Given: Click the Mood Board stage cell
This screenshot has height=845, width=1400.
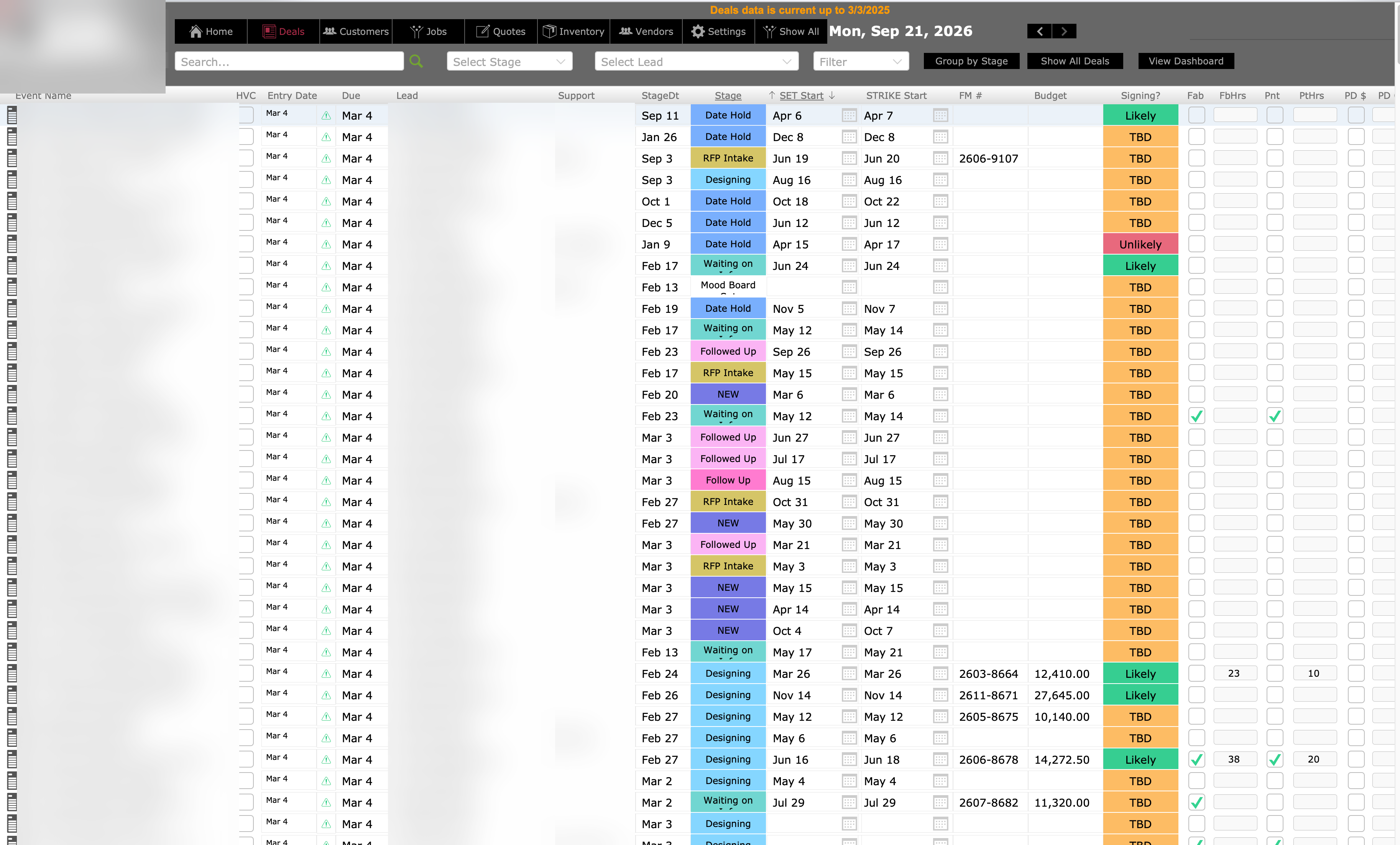Looking at the screenshot, I should pos(728,287).
